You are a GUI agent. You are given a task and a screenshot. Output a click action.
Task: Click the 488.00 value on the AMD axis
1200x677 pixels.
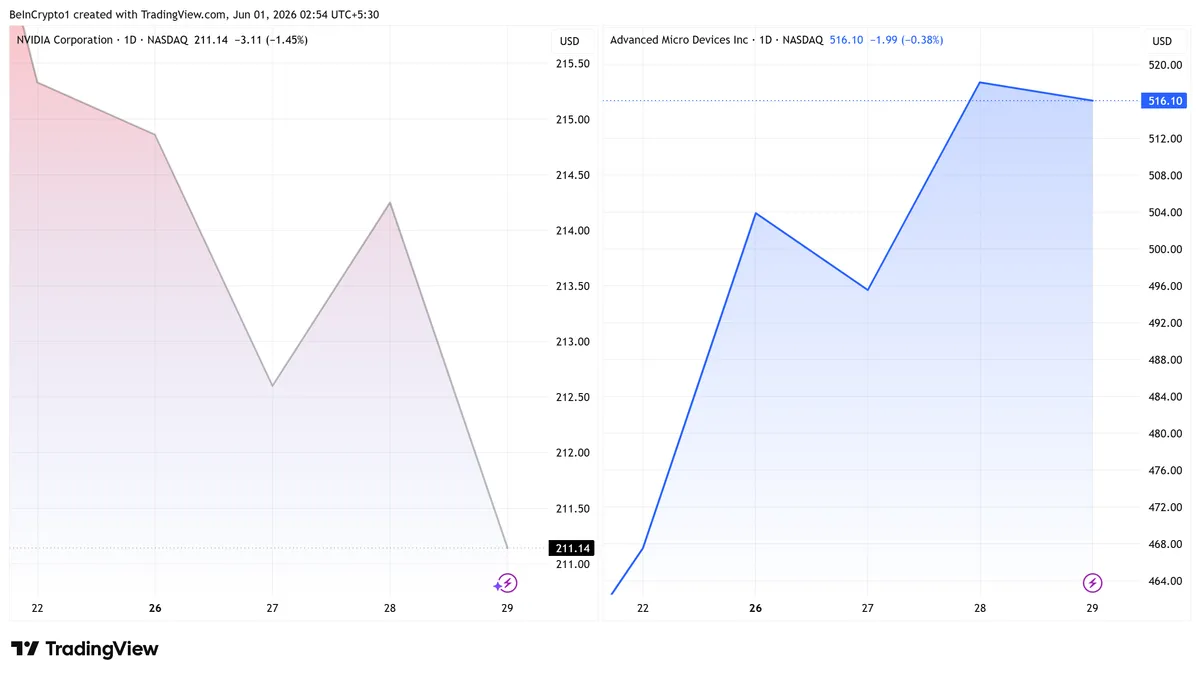(1165, 360)
